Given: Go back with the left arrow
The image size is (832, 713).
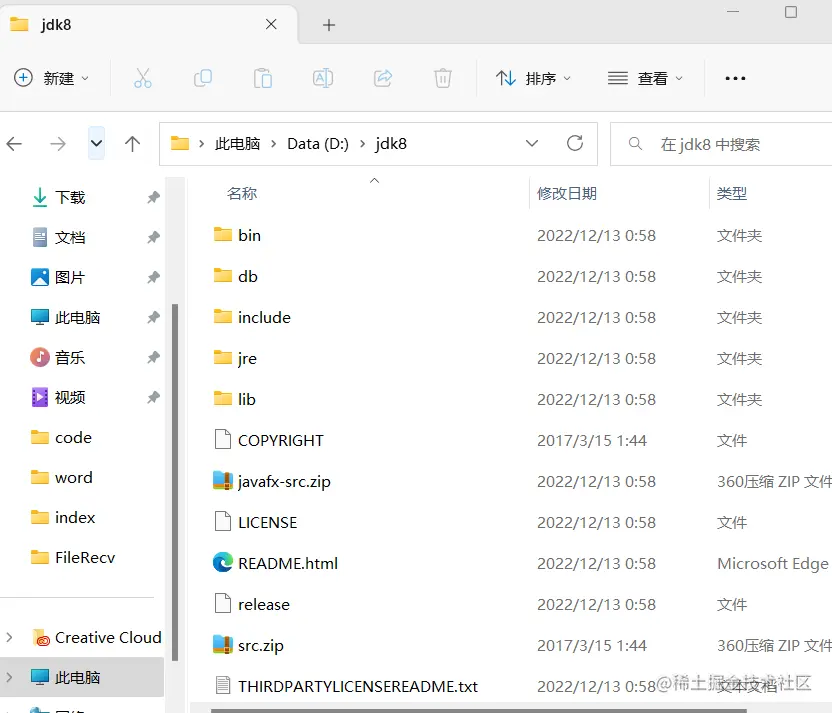Looking at the screenshot, I should pos(14,144).
